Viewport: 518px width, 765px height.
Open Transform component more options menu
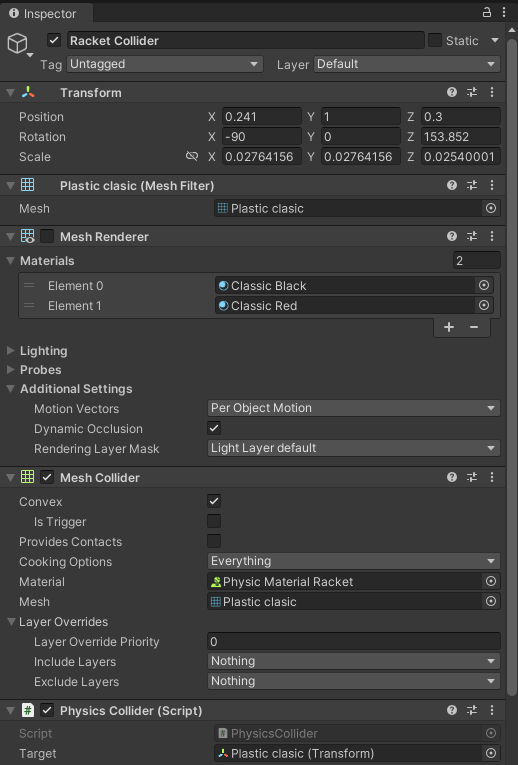pos(492,92)
